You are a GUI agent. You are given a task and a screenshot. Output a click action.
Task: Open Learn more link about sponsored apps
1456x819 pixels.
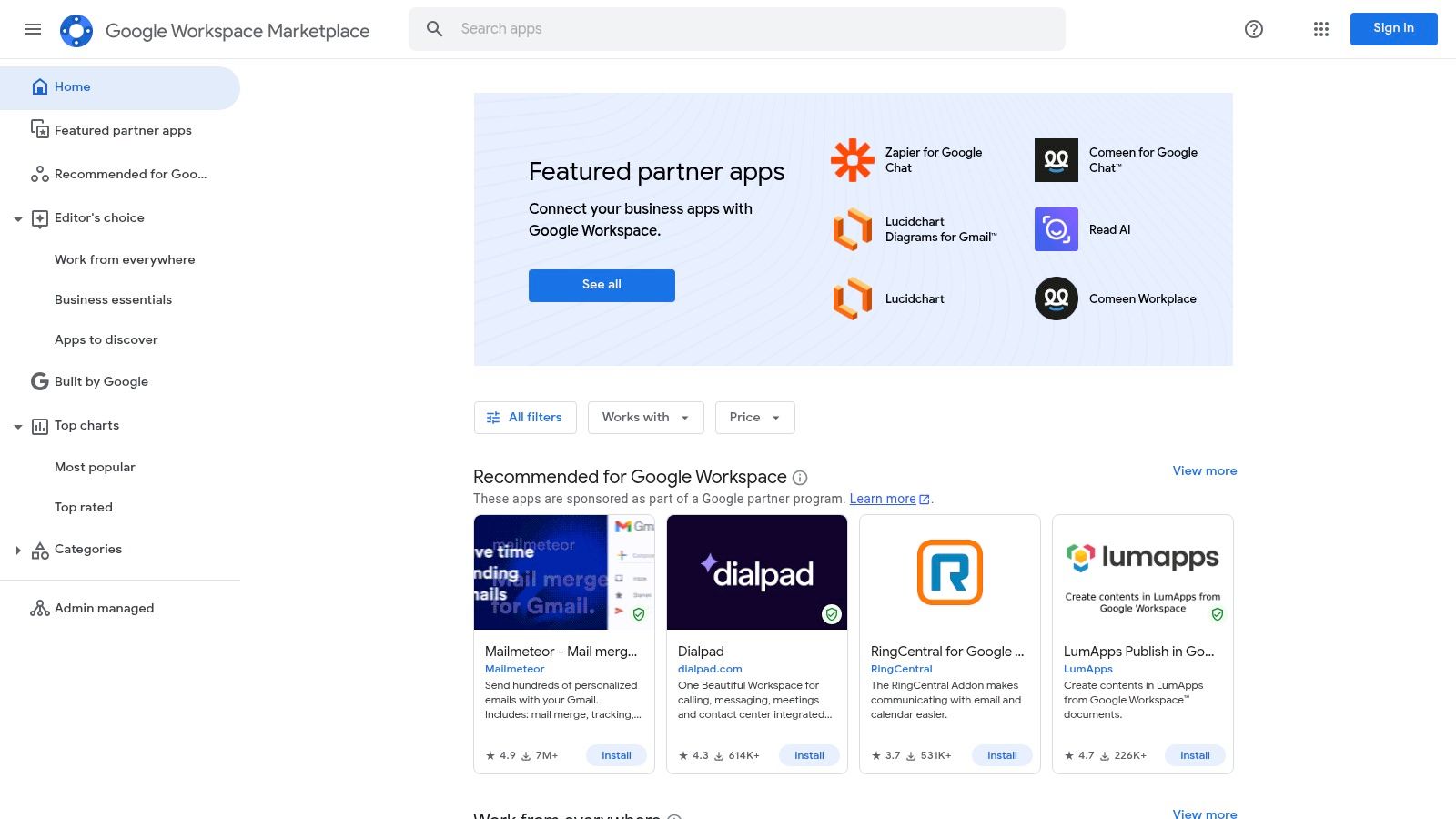point(882,499)
